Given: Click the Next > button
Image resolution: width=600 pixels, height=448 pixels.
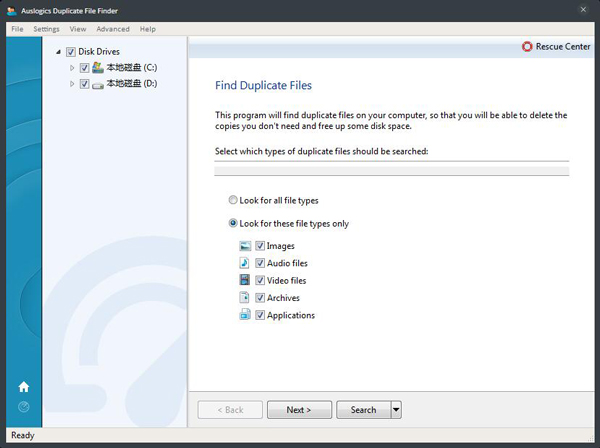Looking at the screenshot, I should tap(299, 410).
